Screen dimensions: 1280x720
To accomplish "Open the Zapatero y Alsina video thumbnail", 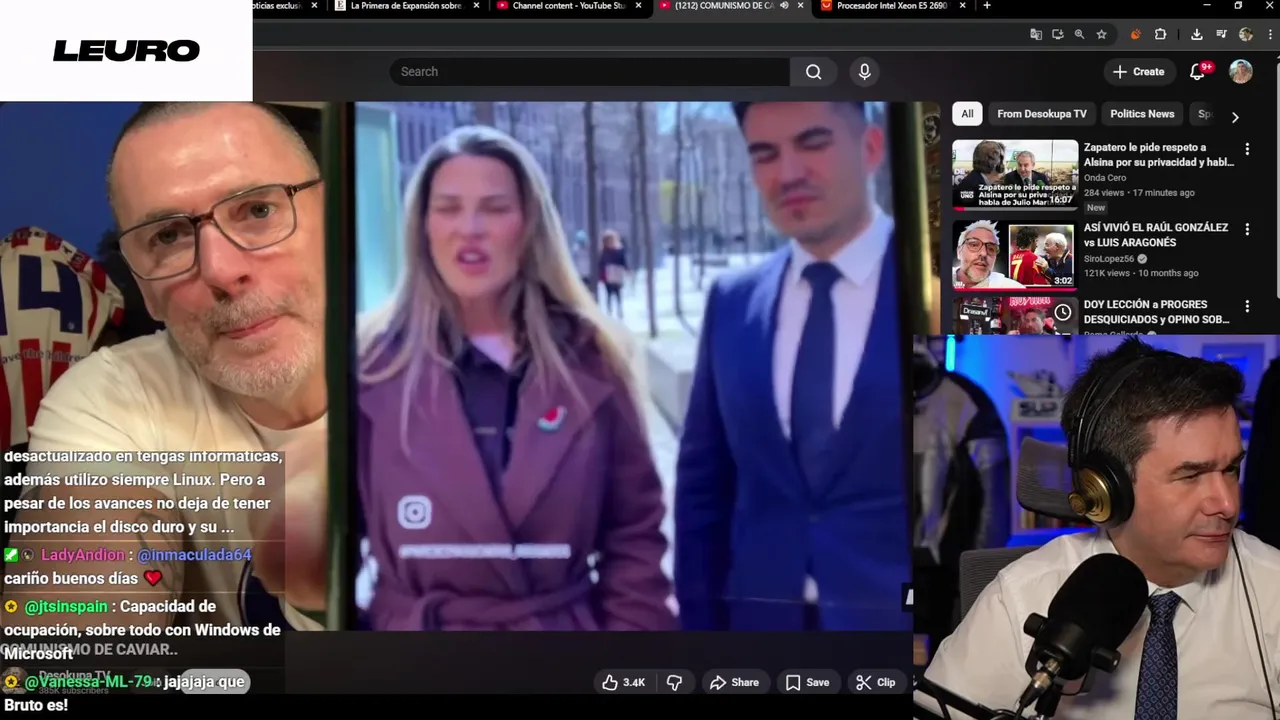I will [1015, 175].
